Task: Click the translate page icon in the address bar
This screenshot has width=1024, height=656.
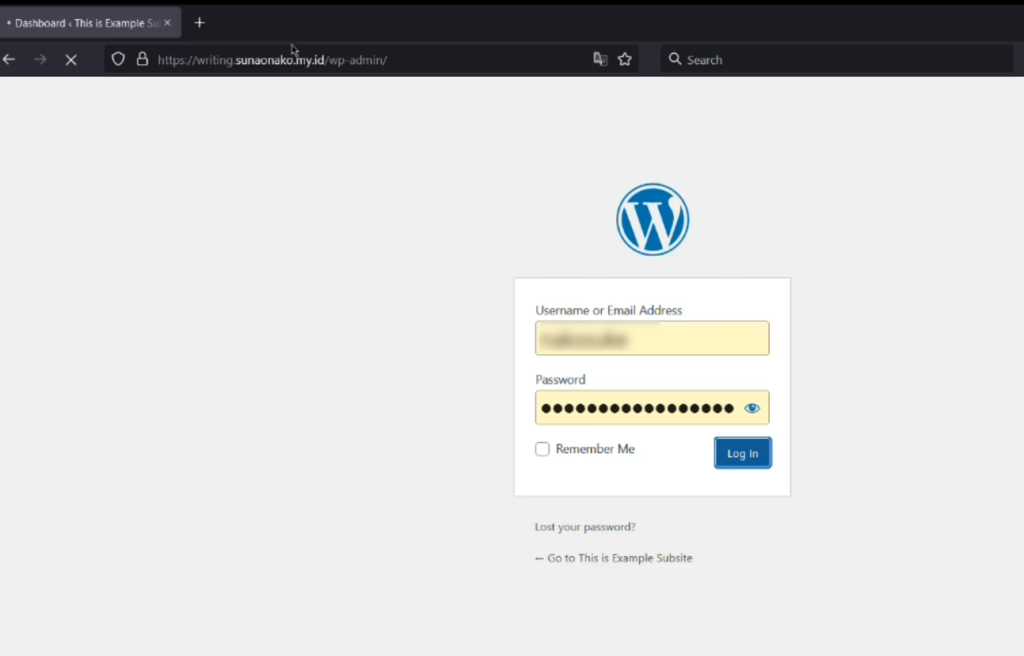Action: point(600,59)
